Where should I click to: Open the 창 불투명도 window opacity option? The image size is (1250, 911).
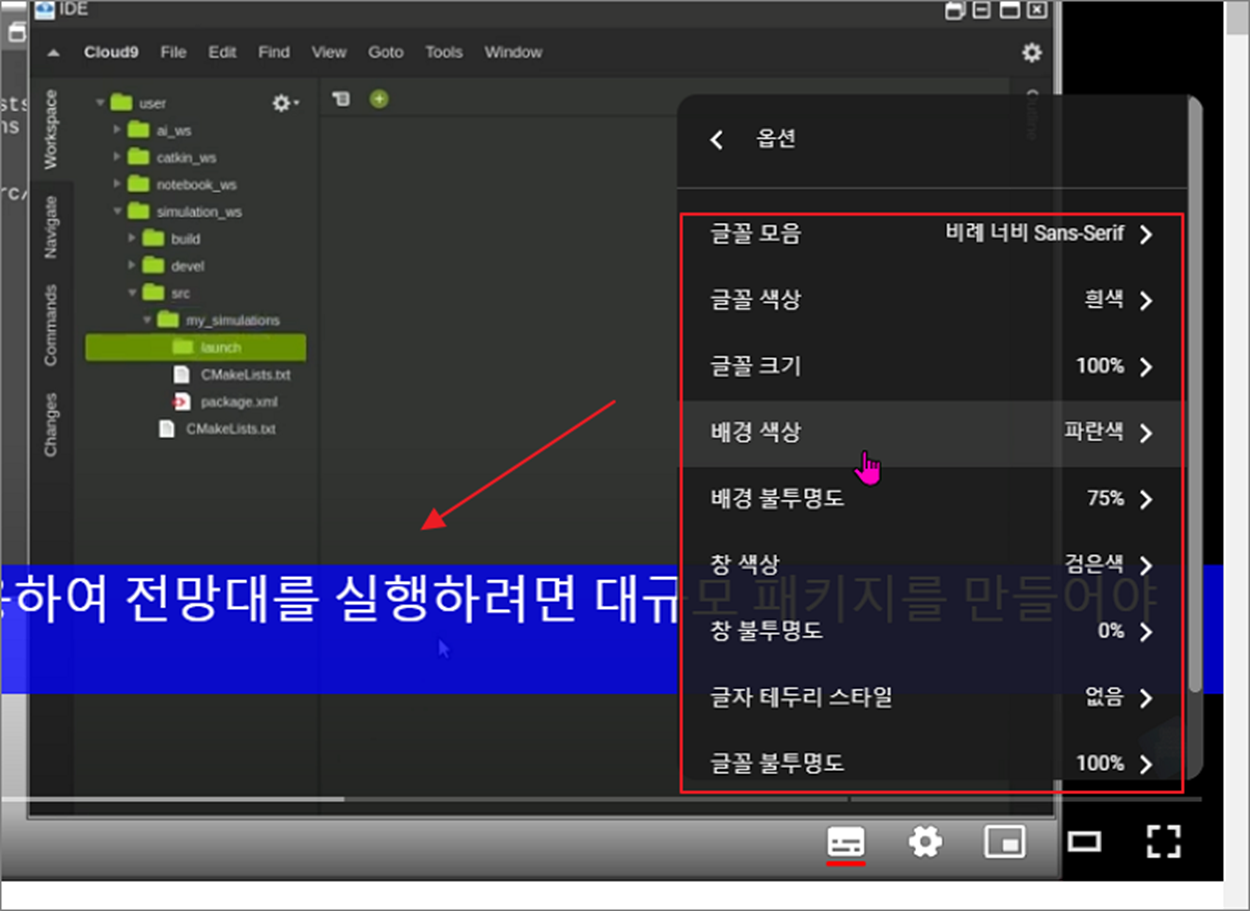[x=931, y=631]
